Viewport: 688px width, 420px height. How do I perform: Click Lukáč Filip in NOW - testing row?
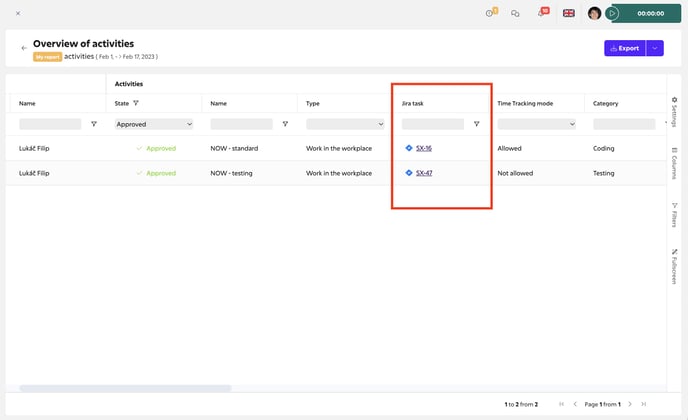(34, 173)
